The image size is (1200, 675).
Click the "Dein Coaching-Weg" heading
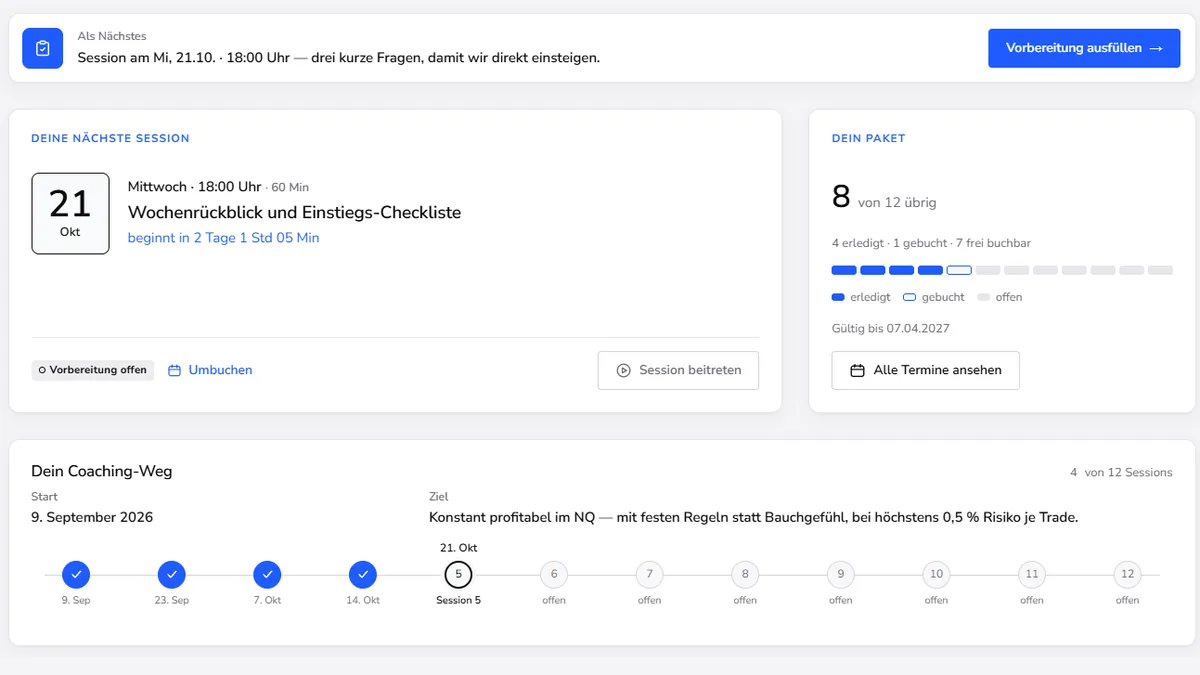click(102, 471)
